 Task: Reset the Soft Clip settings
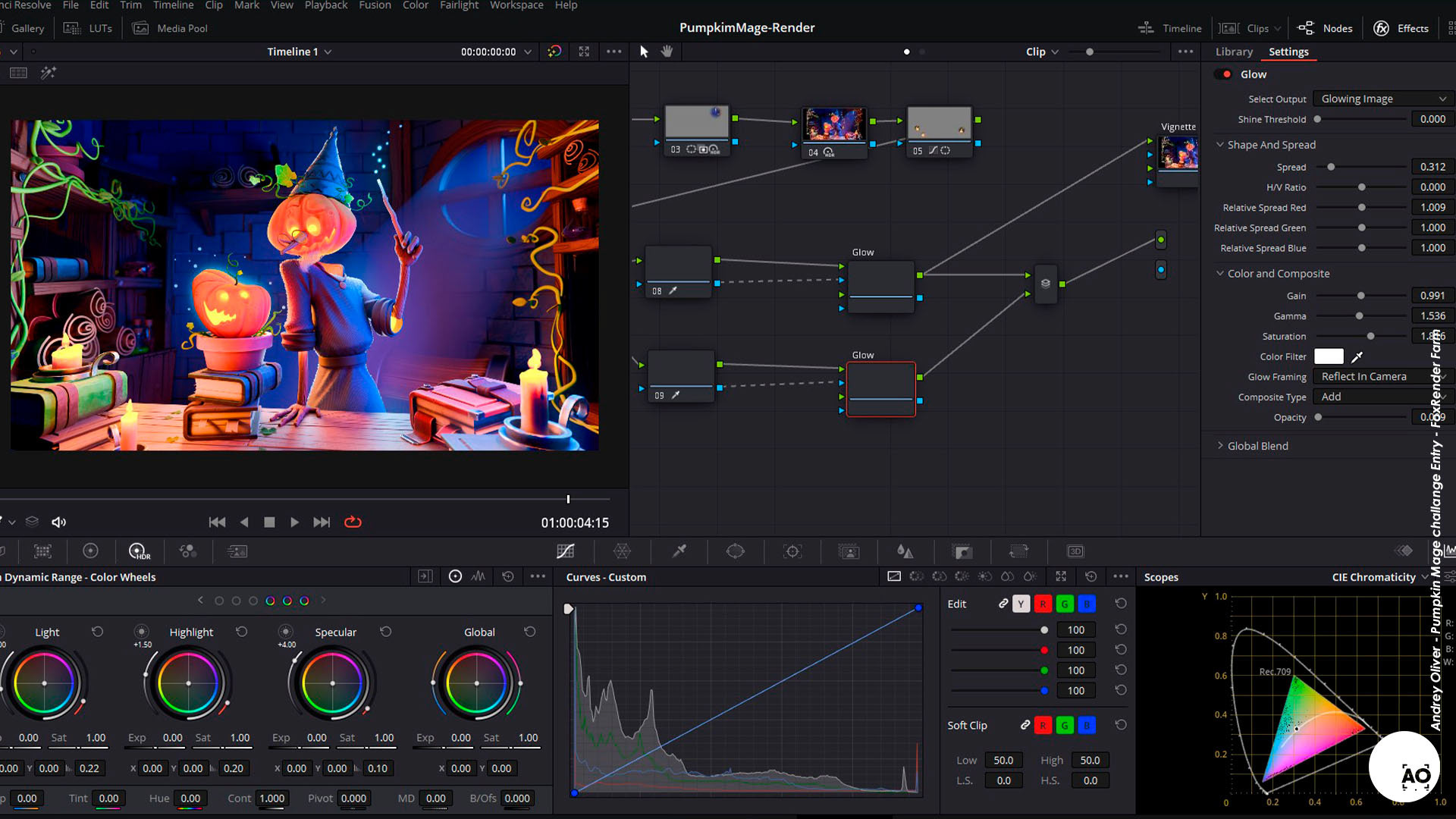(x=1121, y=725)
